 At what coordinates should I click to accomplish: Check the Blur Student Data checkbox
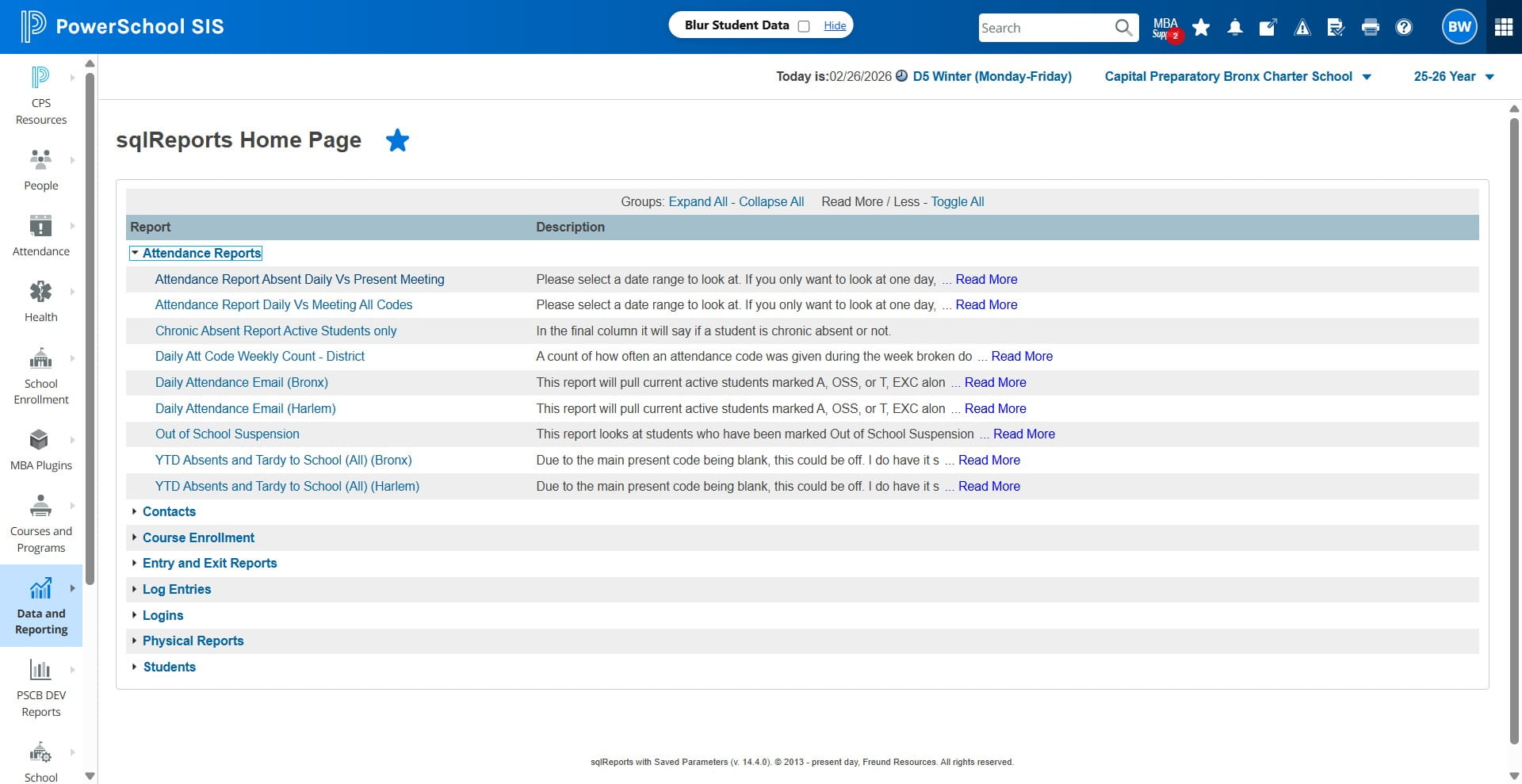point(804,26)
